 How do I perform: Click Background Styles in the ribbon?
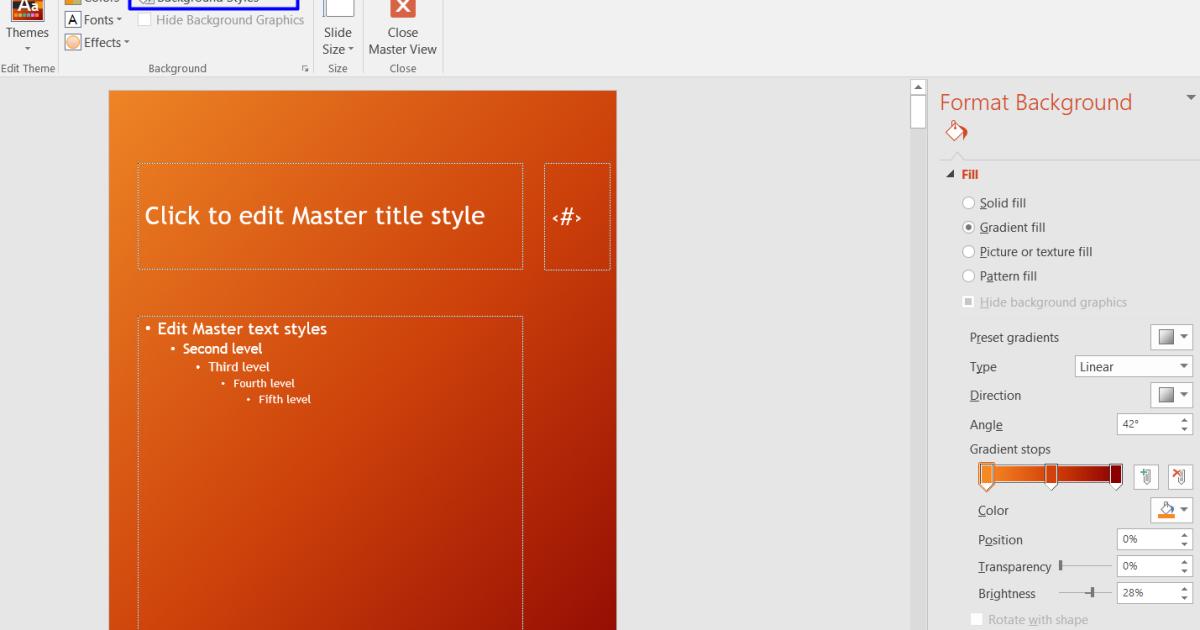click(x=215, y=2)
